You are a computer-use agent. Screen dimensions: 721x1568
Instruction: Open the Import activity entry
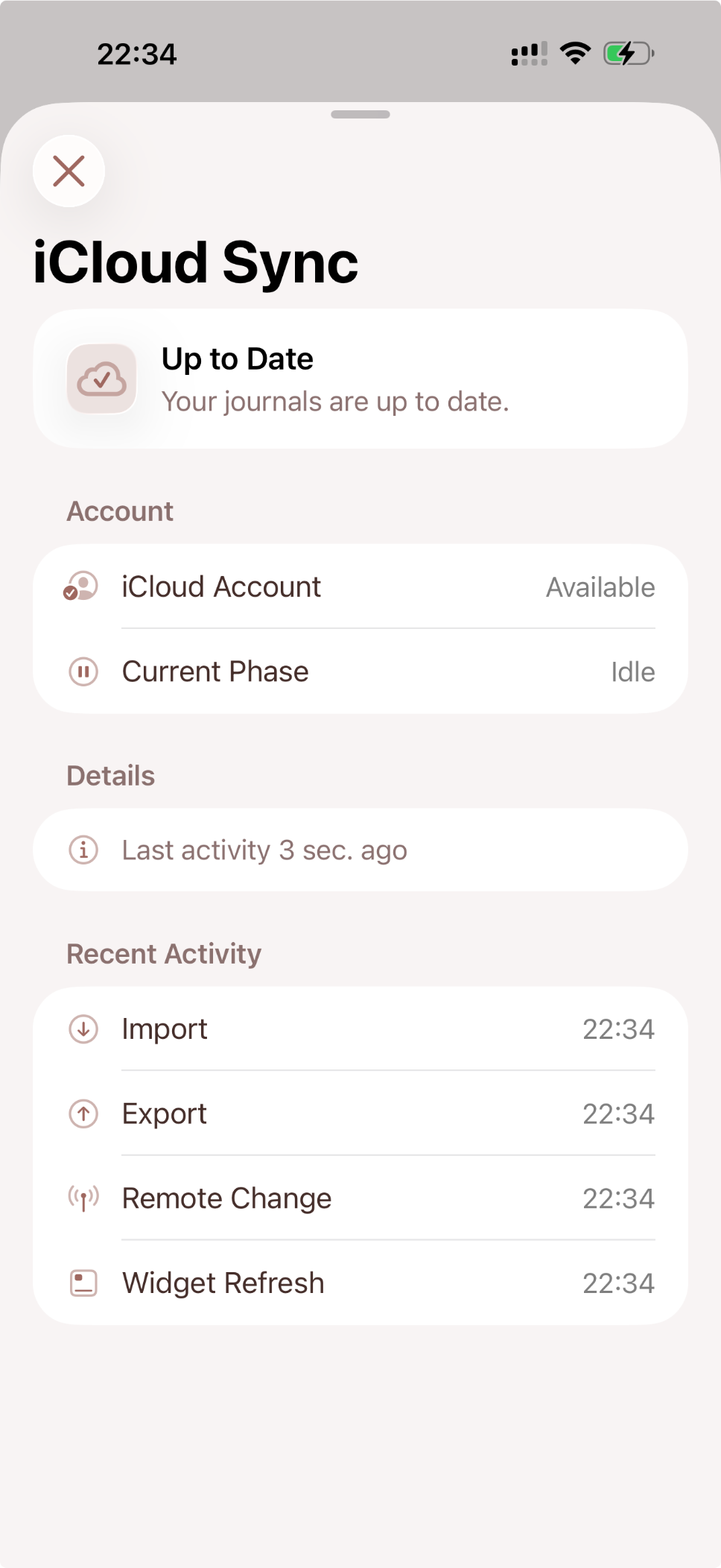point(360,1029)
